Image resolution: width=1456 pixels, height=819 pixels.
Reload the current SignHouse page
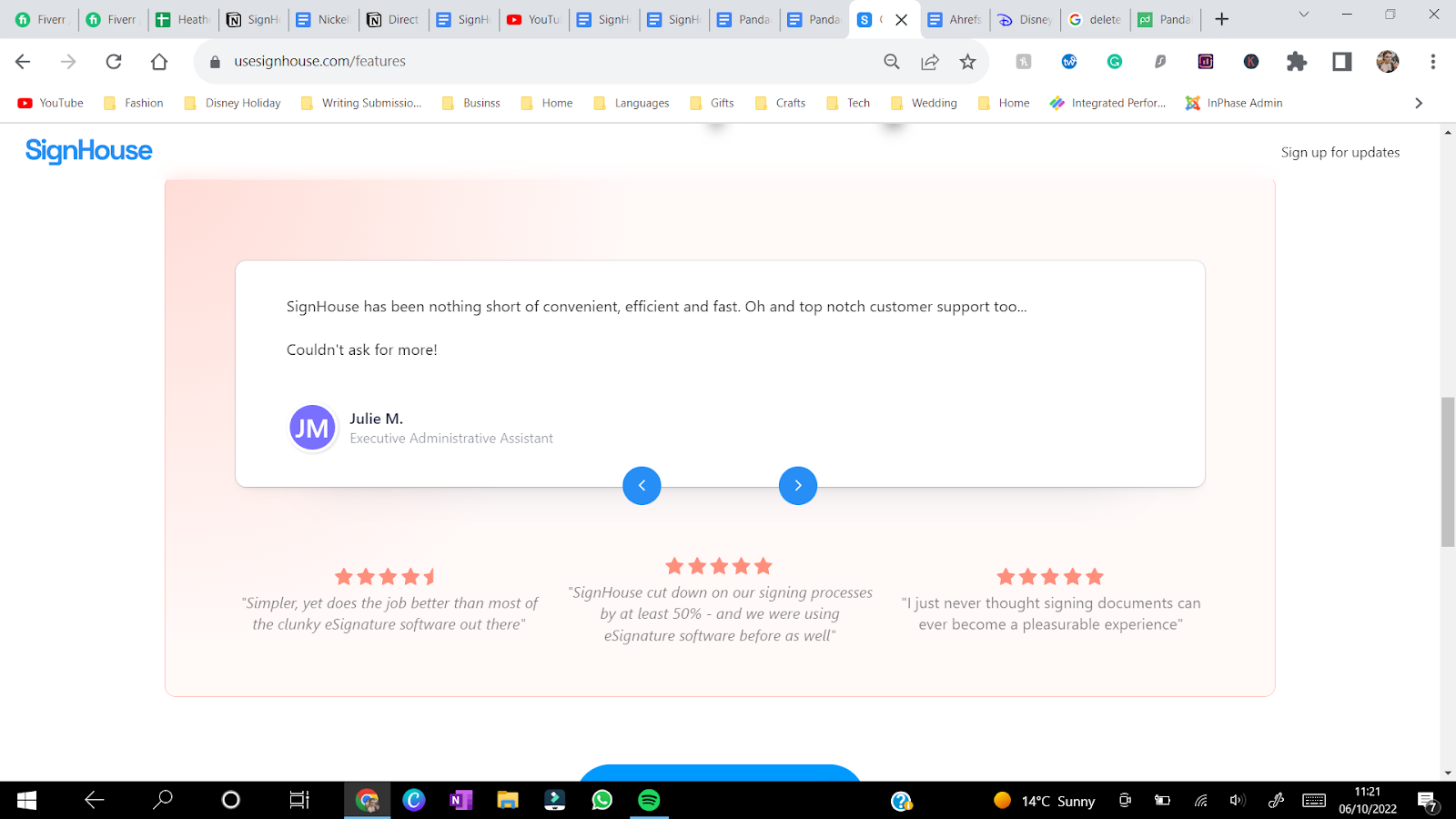(x=114, y=62)
